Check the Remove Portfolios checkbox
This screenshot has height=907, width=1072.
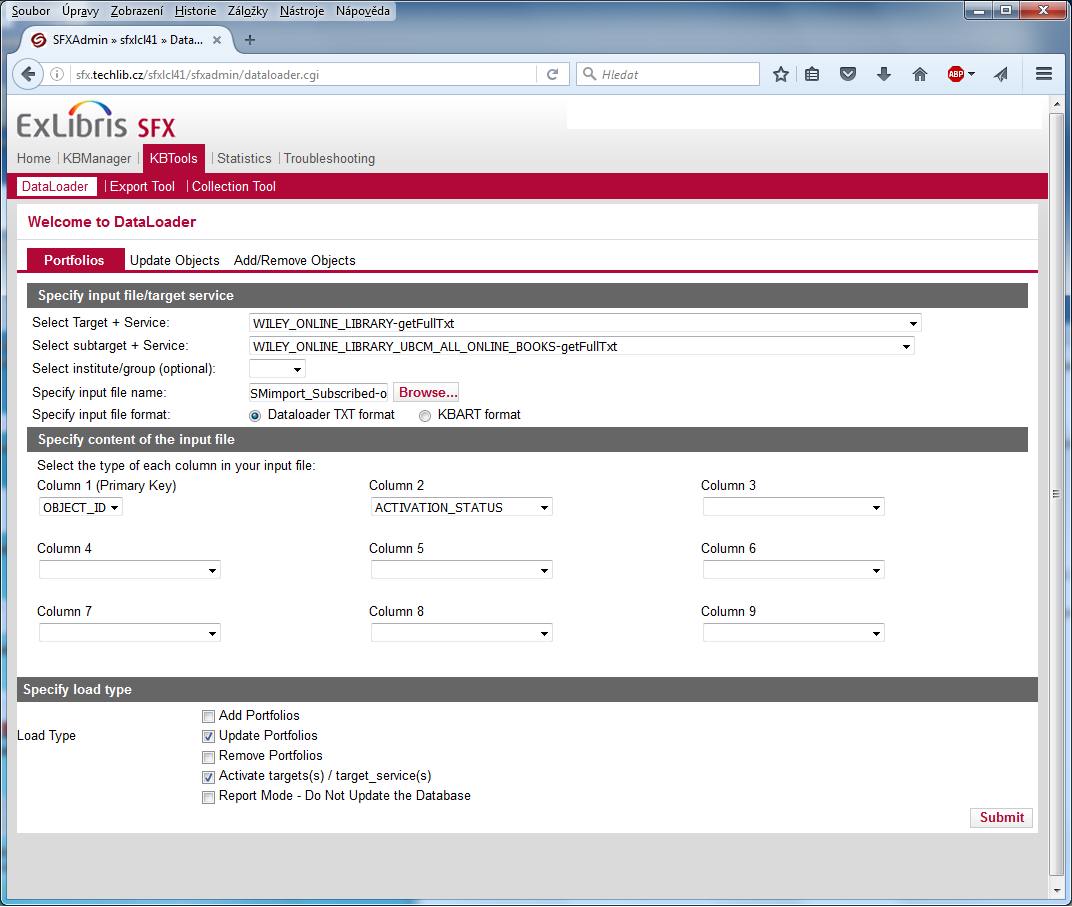tap(209, 757)
